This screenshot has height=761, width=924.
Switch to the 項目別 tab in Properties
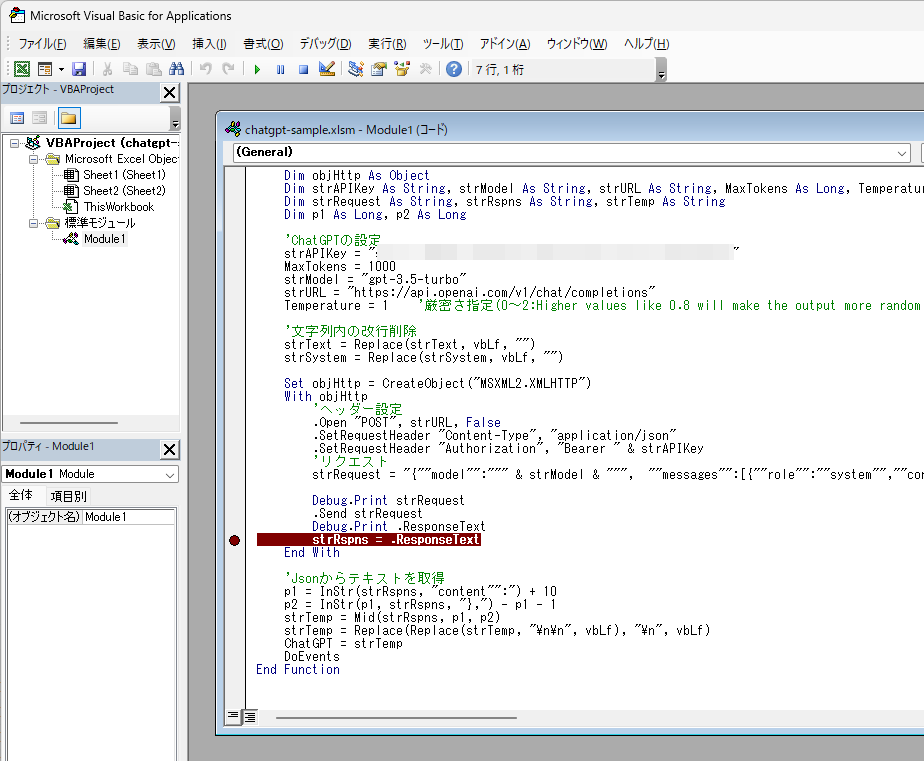point(68,496)
